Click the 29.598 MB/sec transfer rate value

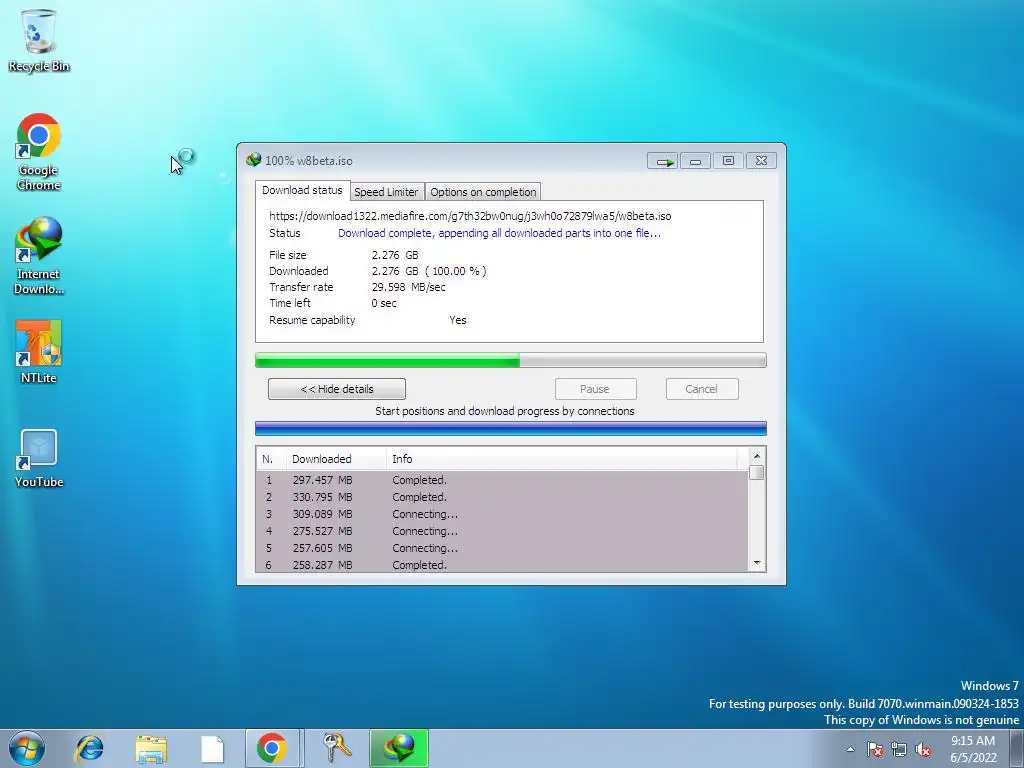coord(408,287)
